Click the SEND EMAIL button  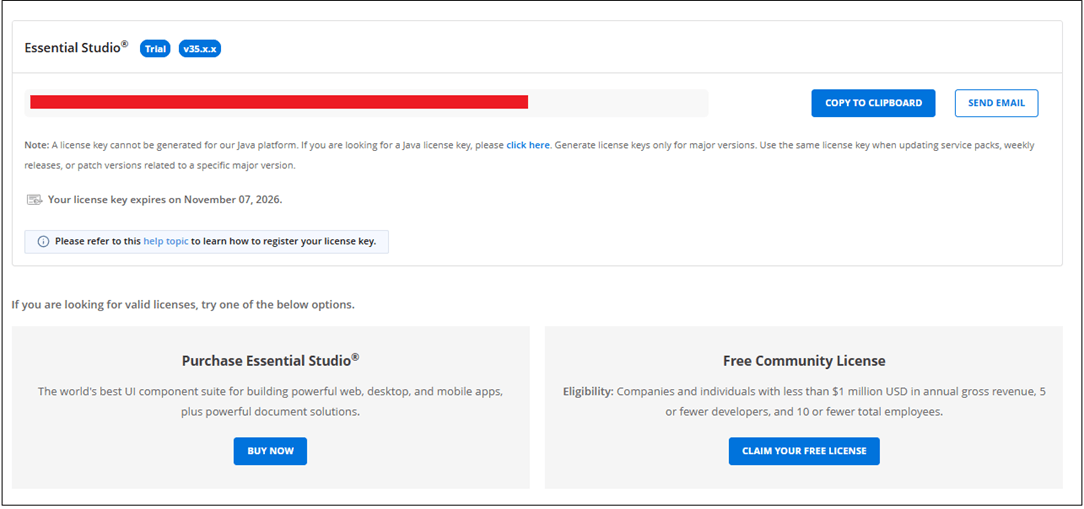[x=996, y=103]
